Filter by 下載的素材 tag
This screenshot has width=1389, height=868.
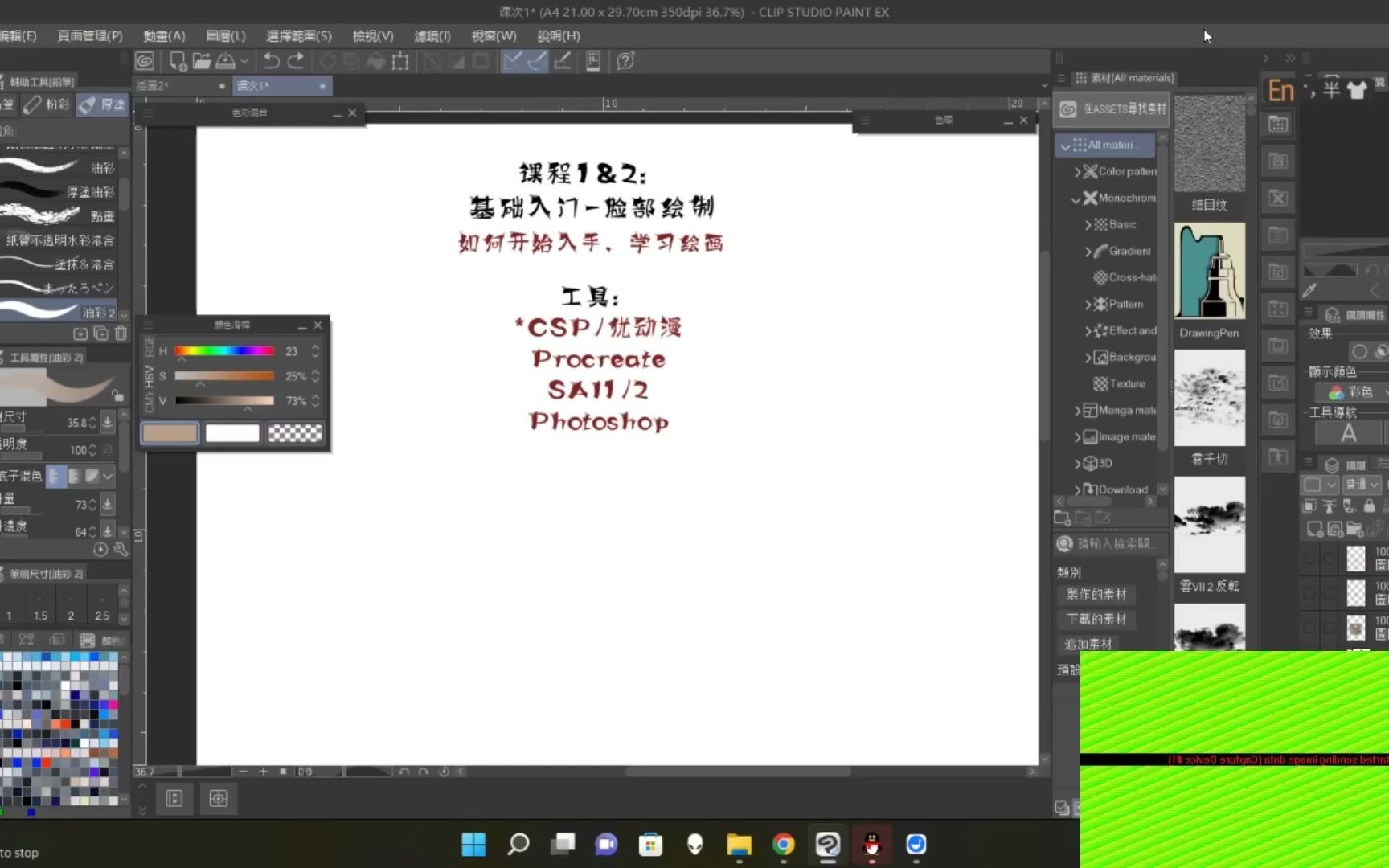click(x=1096, y=620)
